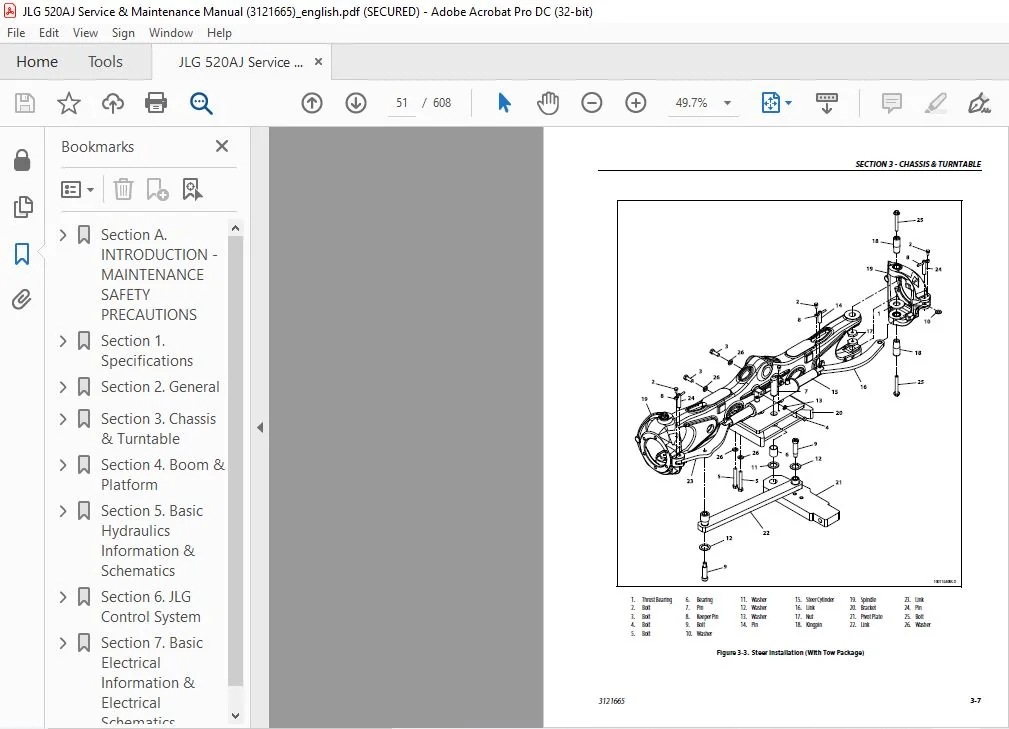The height and width of the screenshot is (729, 1009).
Task: Click the bookmarks panel scrollbar thumb
Action: (x=236, y=461)
